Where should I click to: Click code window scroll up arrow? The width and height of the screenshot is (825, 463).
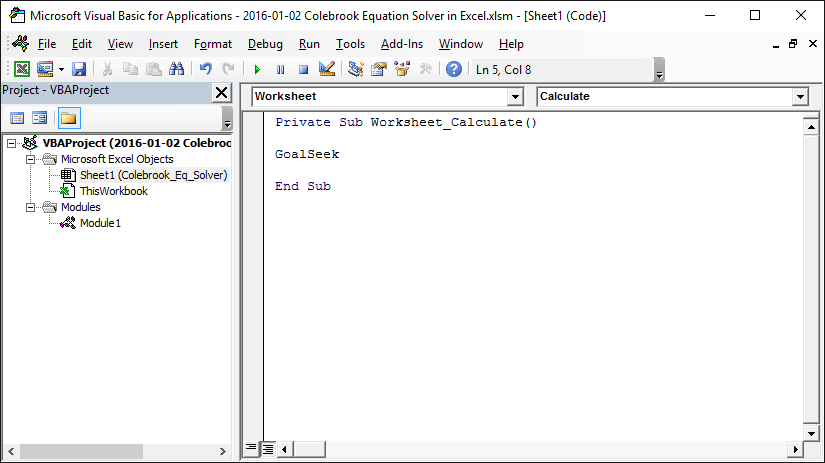(811, 127)
